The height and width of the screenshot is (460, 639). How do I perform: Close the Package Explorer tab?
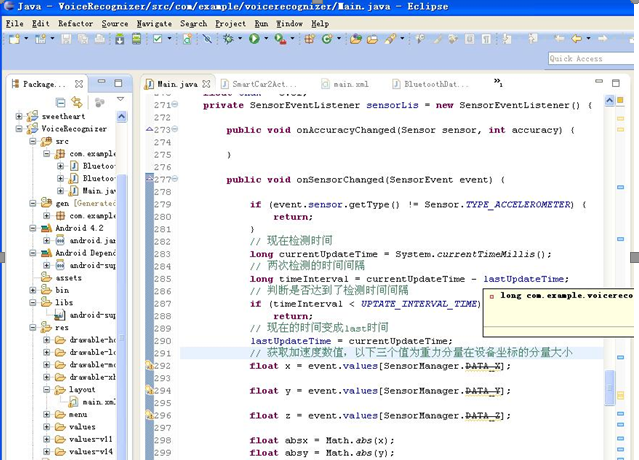click(79, 84)
